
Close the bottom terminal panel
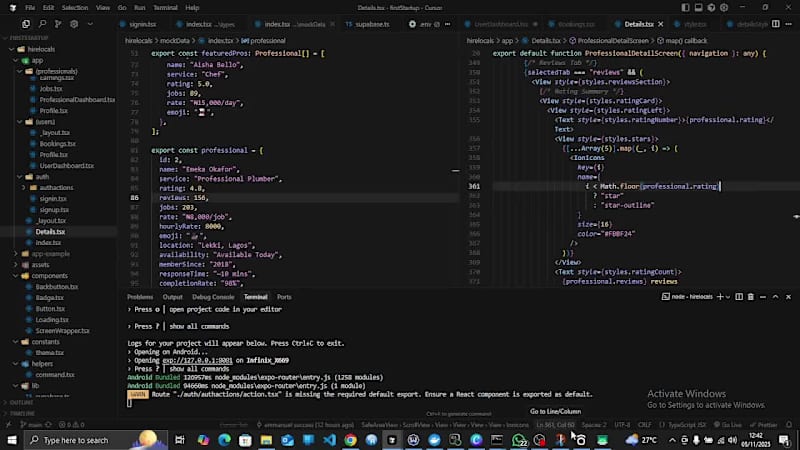[788, 296]
